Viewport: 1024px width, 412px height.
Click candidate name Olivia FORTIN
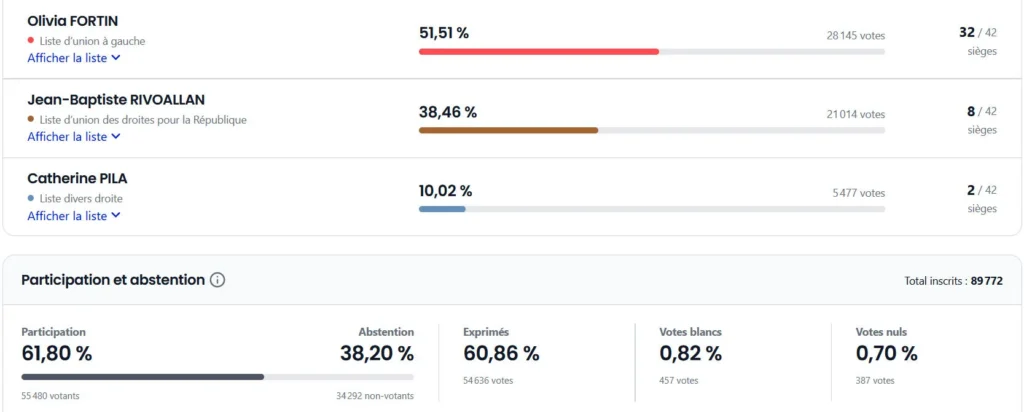[73, 21]
